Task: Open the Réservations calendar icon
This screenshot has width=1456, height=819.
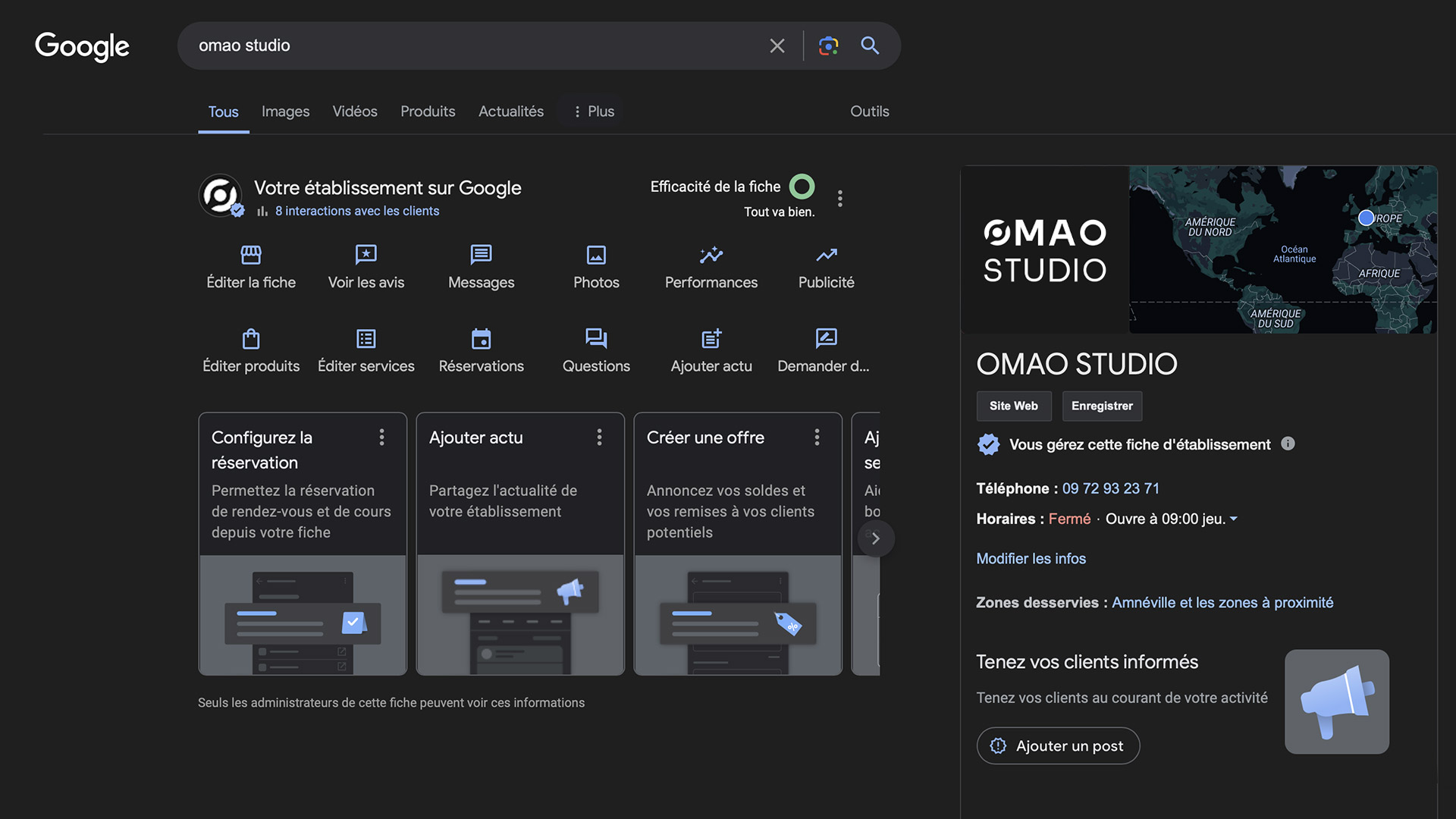Action: point(481,338)
